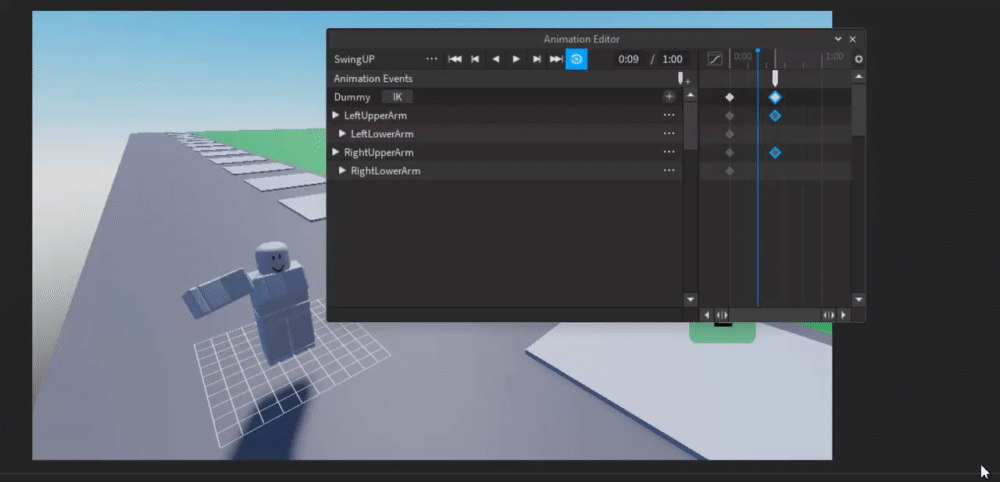
Task: Select the RightUpperArm keyframe at 0:00
Action: coord(730,152)
